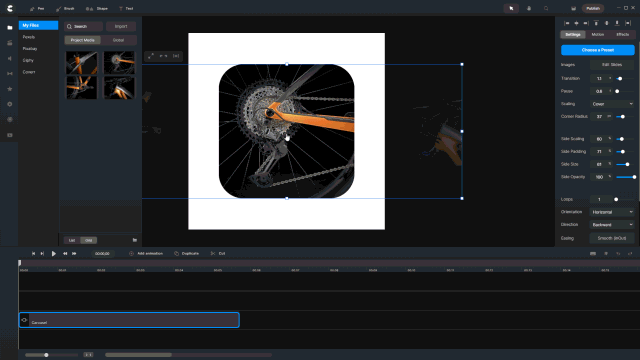The image size is (640, 360).
Task: Click the Import button
Action: [x=121, y=27]
